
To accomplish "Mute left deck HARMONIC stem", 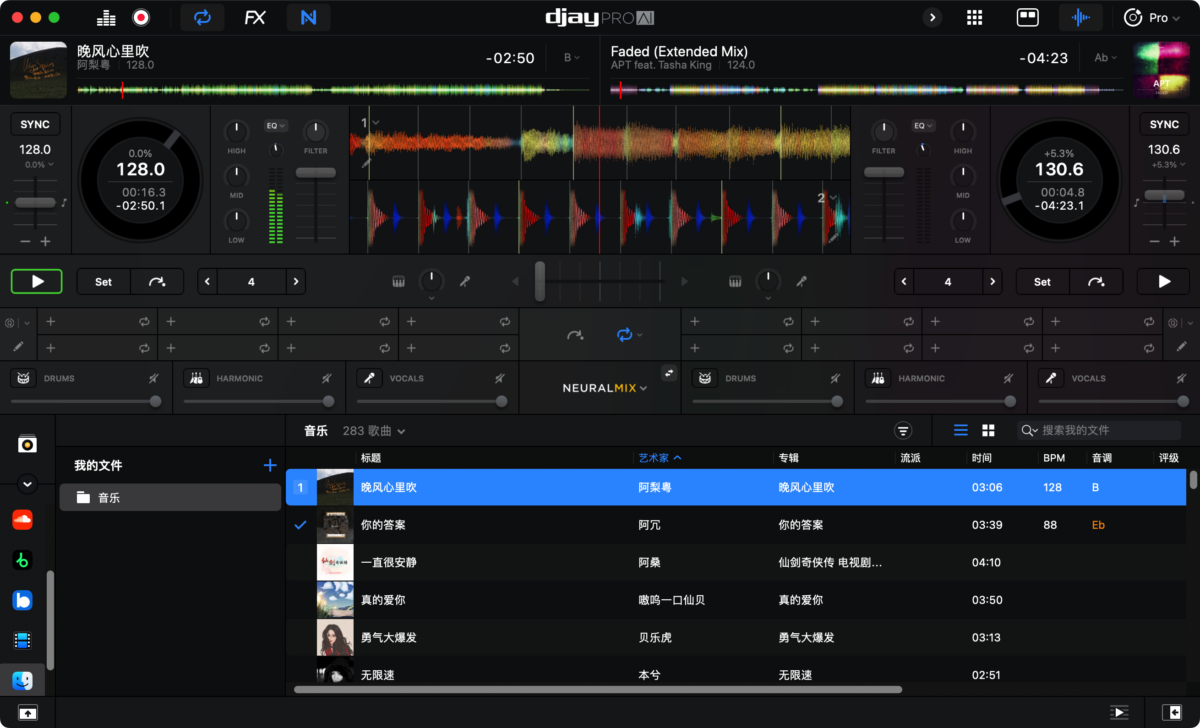I will point(327,379).
